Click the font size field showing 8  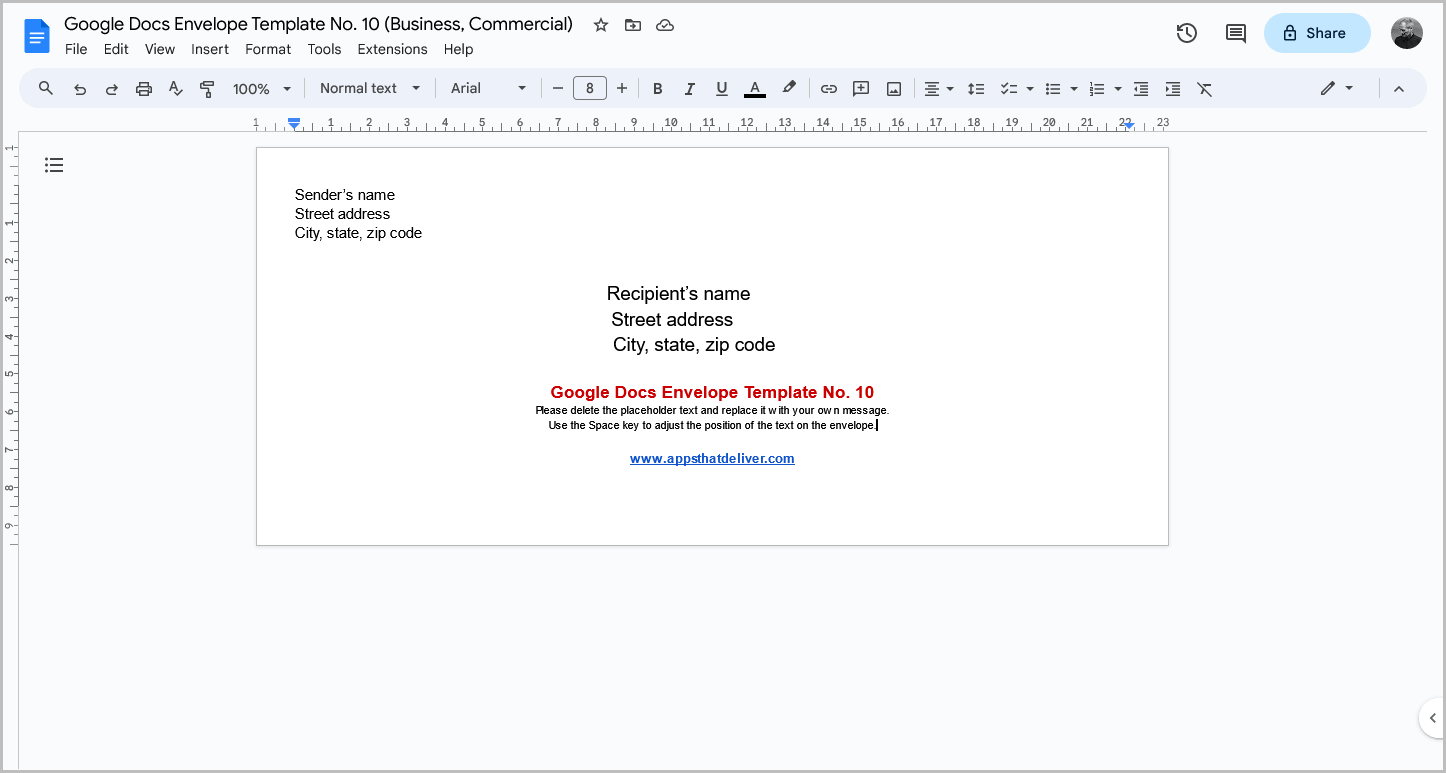pos(590,89)
